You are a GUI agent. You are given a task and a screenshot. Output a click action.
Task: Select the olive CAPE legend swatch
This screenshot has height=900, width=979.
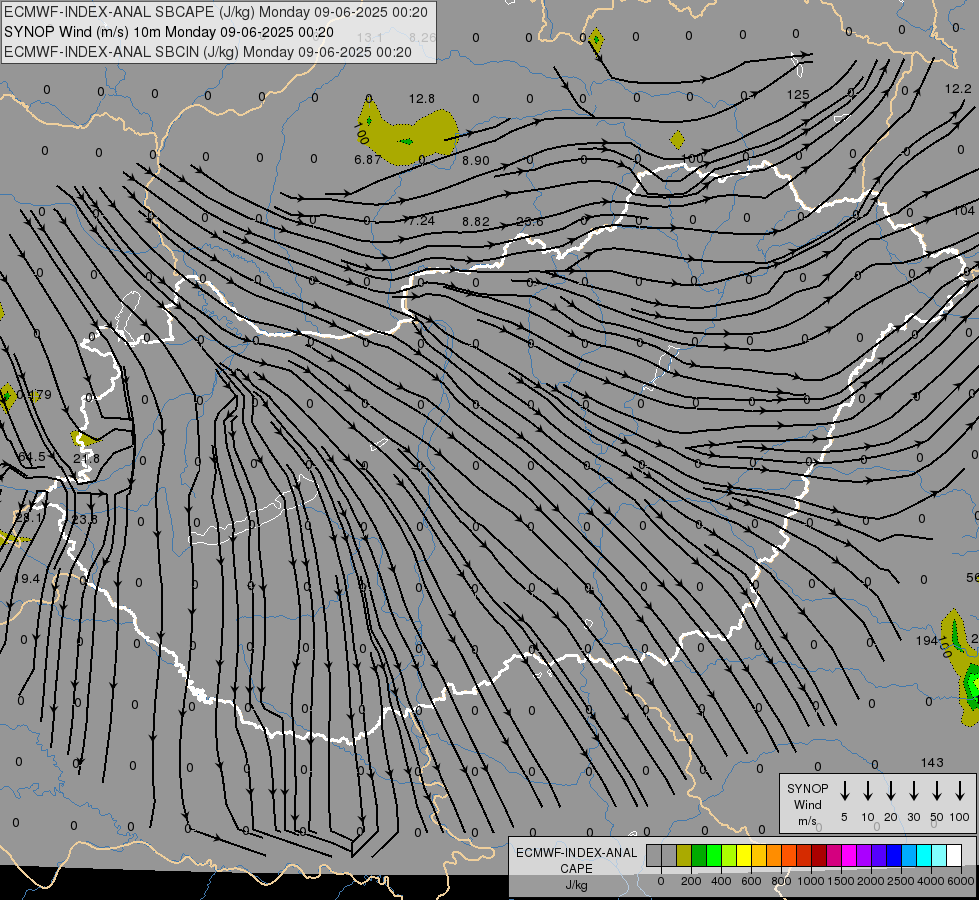[684, 855]
